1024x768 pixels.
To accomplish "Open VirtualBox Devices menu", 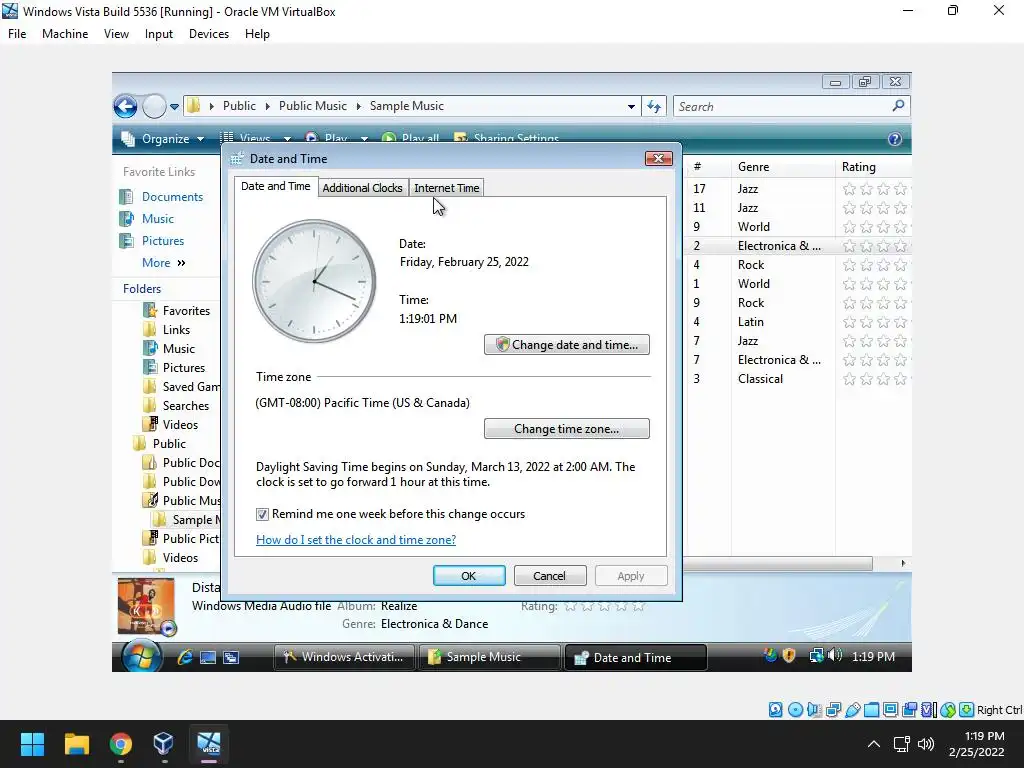I will tap(209, 34).
